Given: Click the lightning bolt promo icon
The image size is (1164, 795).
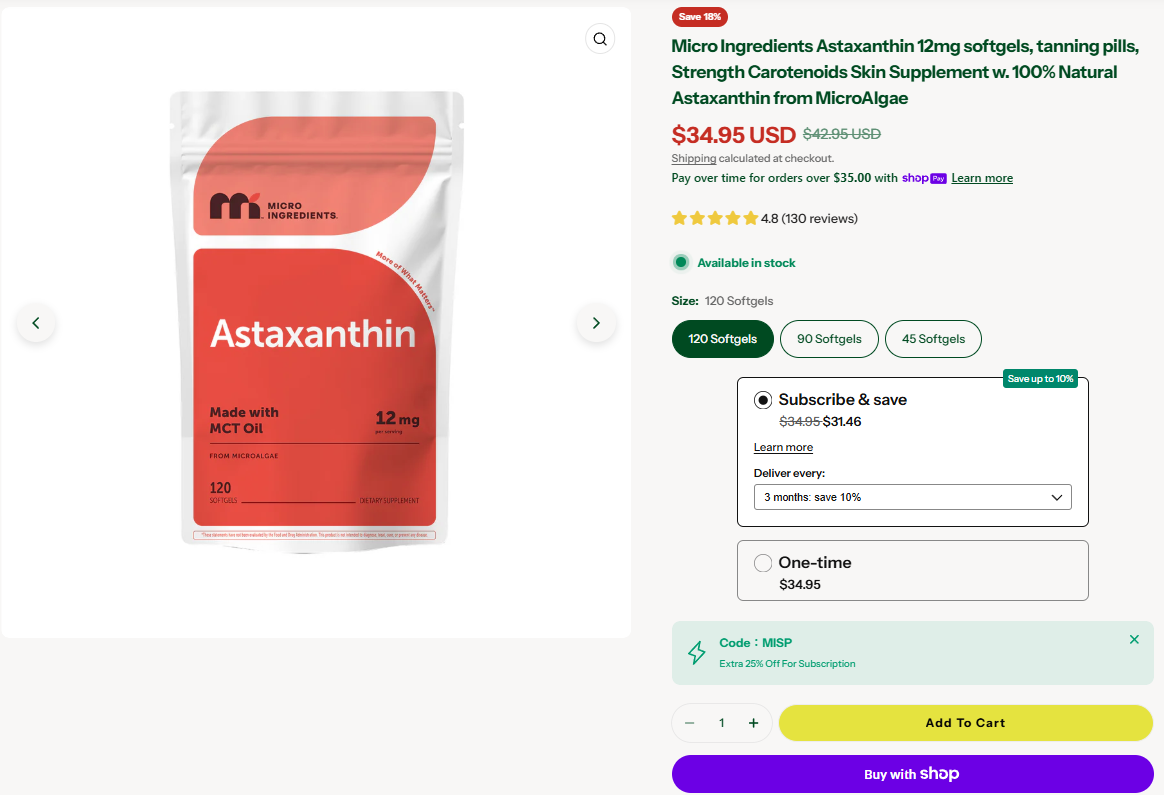Looking at the screenshot, I should pyautogui.click(x=697, y=653).
